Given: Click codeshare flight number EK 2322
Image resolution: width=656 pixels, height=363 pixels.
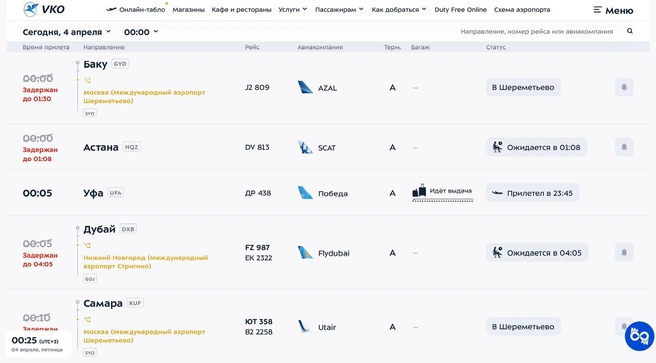Looking at the screenshot, I should pyautogui.click(x=259, y=258).
